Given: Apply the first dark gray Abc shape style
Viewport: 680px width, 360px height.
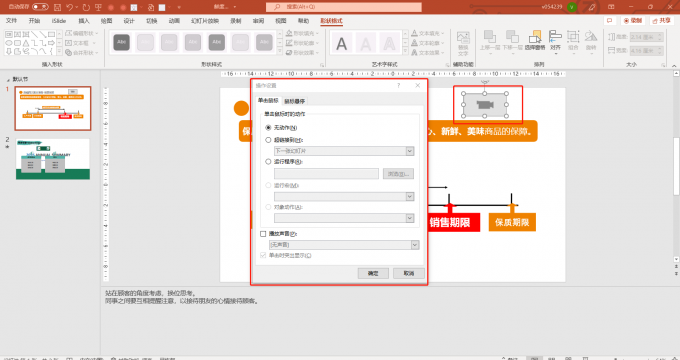Looking at the screenshot, I should click(x=121, y=43).
